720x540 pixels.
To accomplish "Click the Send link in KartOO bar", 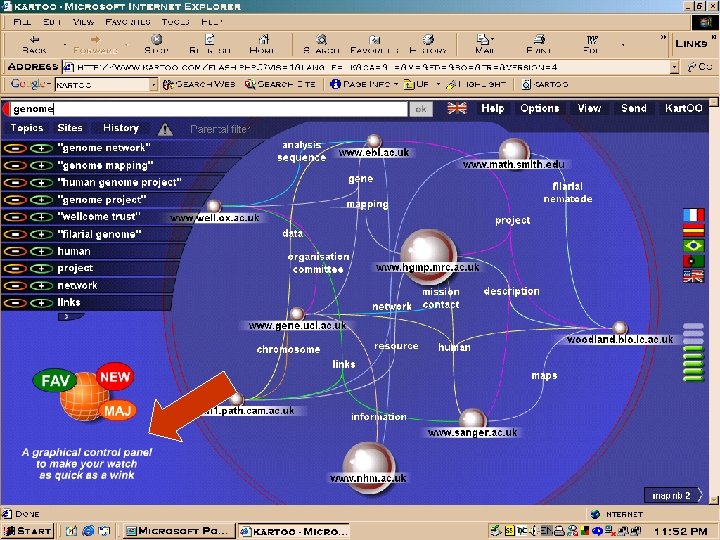I will tap(634, 108).
